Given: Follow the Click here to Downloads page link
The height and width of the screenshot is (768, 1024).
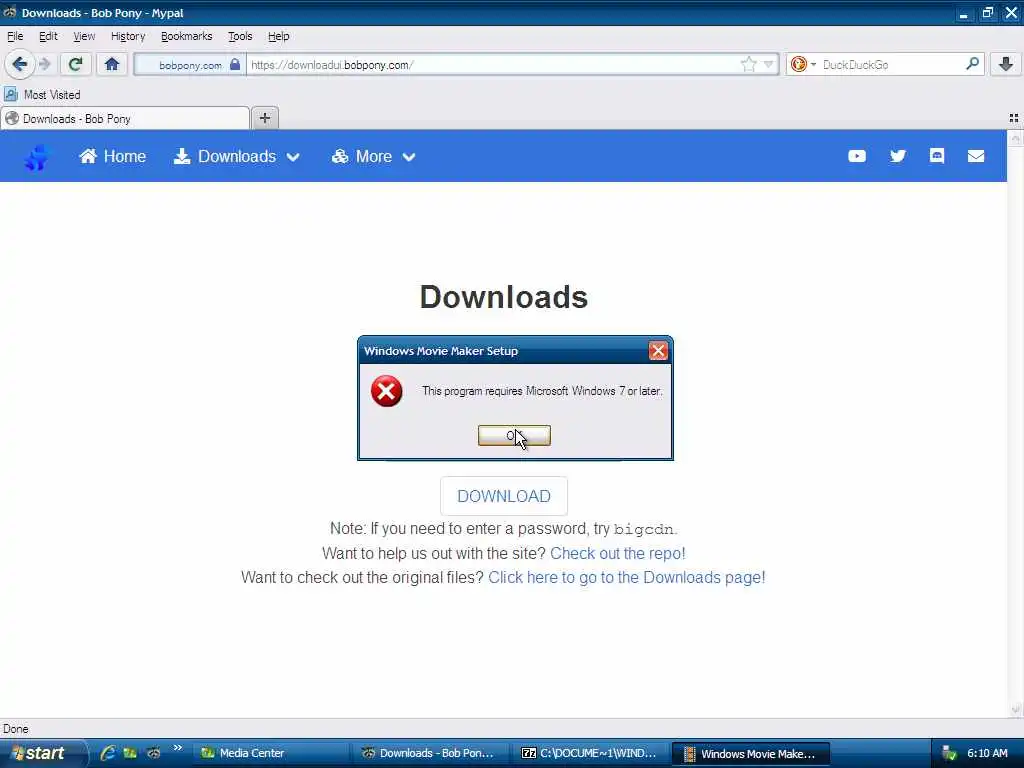Looking at the screenshot, I should pyautogui.click(x=626, y=578).
